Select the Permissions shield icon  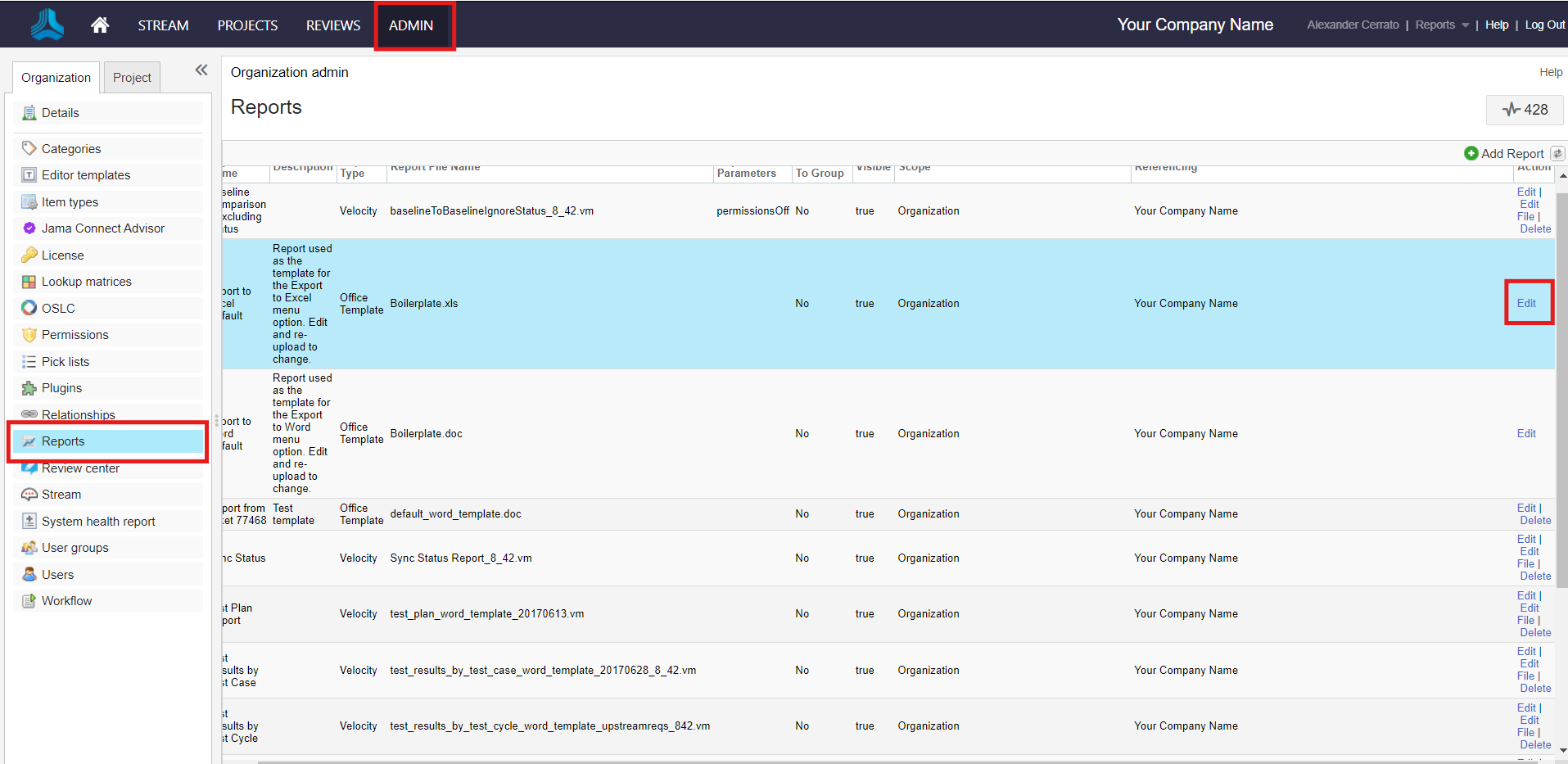(29, 334)
